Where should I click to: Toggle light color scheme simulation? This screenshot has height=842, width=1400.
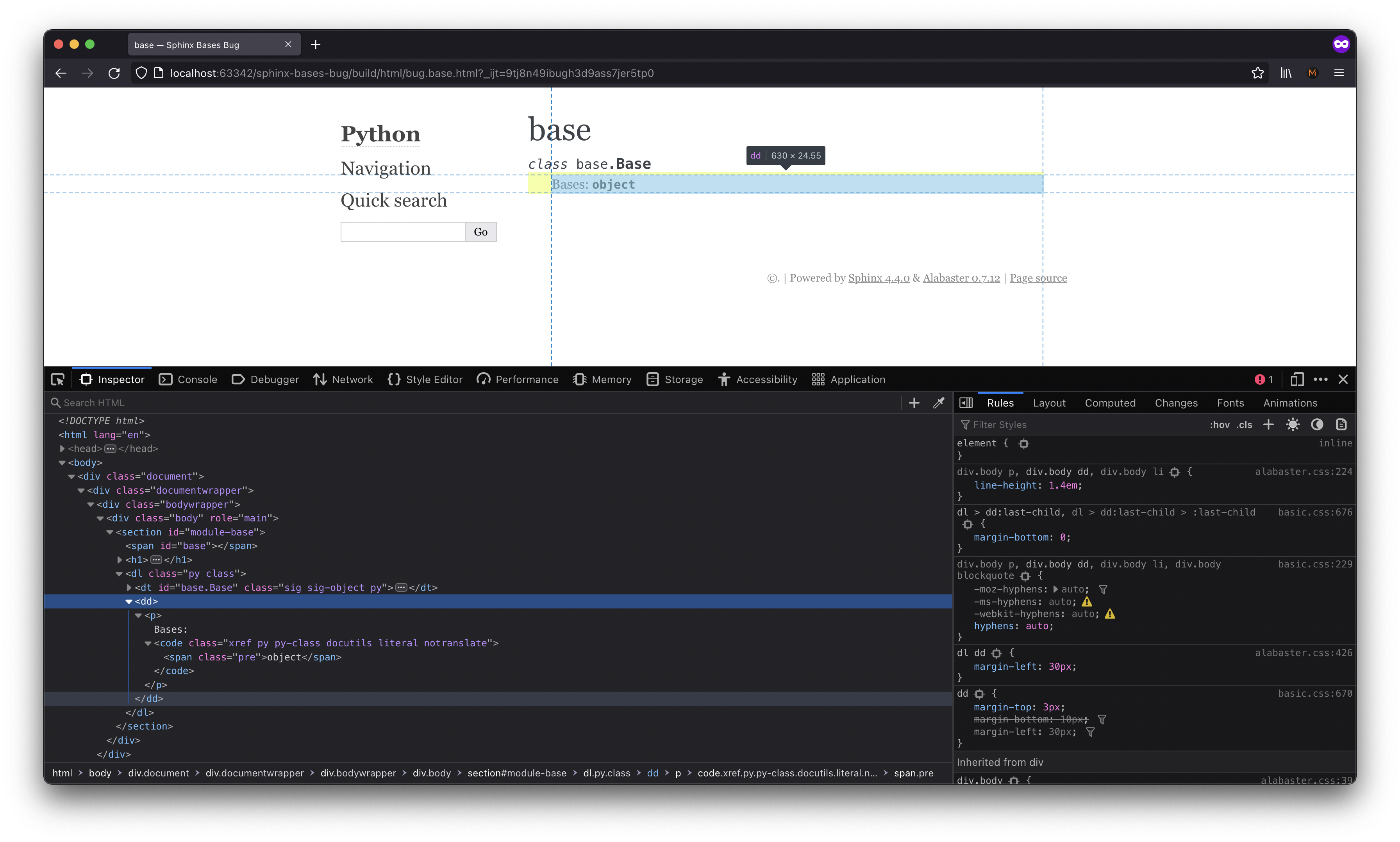click(x=1293, y=425)
